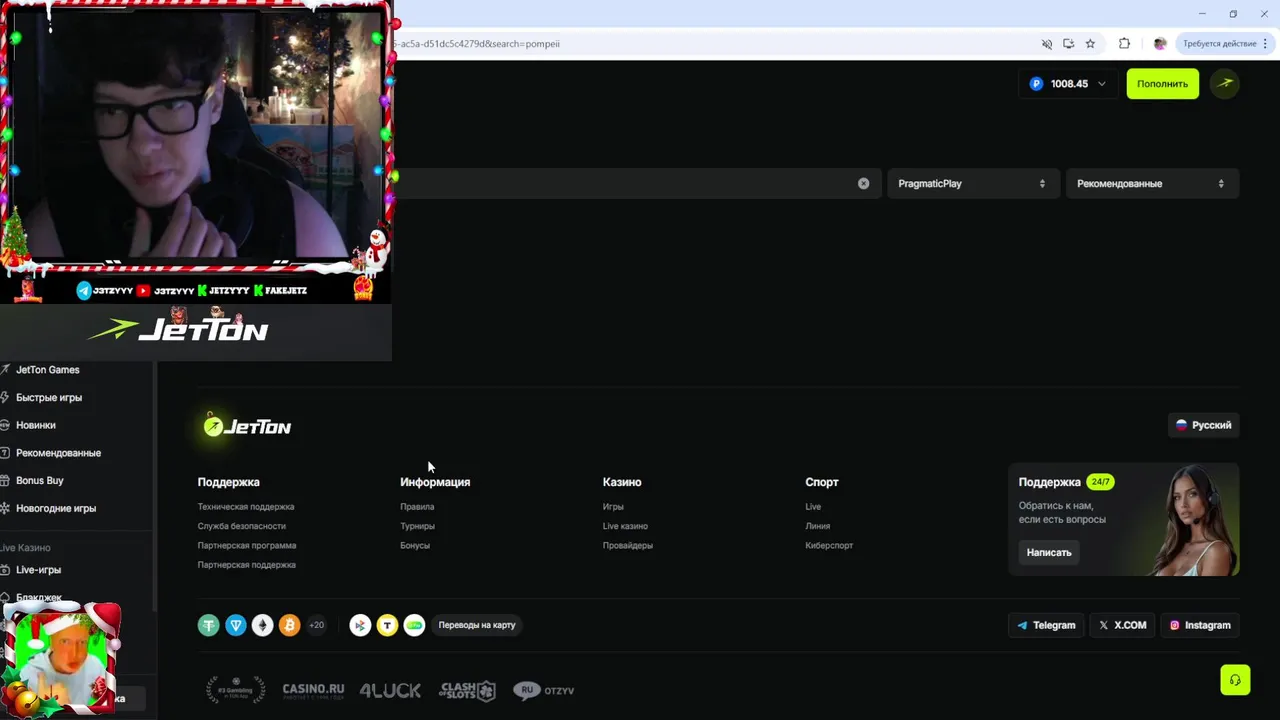Click the Tether USDT payment icon
This screenshot has width=1280, height=720.
tap(208, 625)
